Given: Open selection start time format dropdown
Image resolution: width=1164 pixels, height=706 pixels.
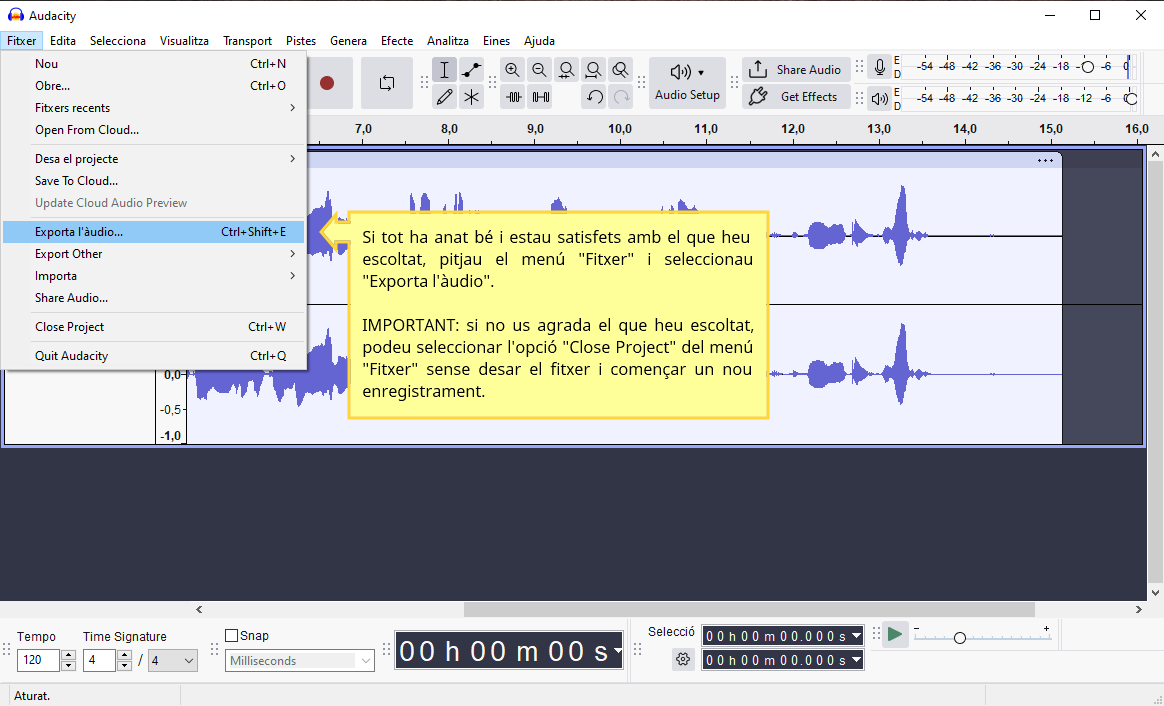Looking at the screenshot, I should click(857, 635).
